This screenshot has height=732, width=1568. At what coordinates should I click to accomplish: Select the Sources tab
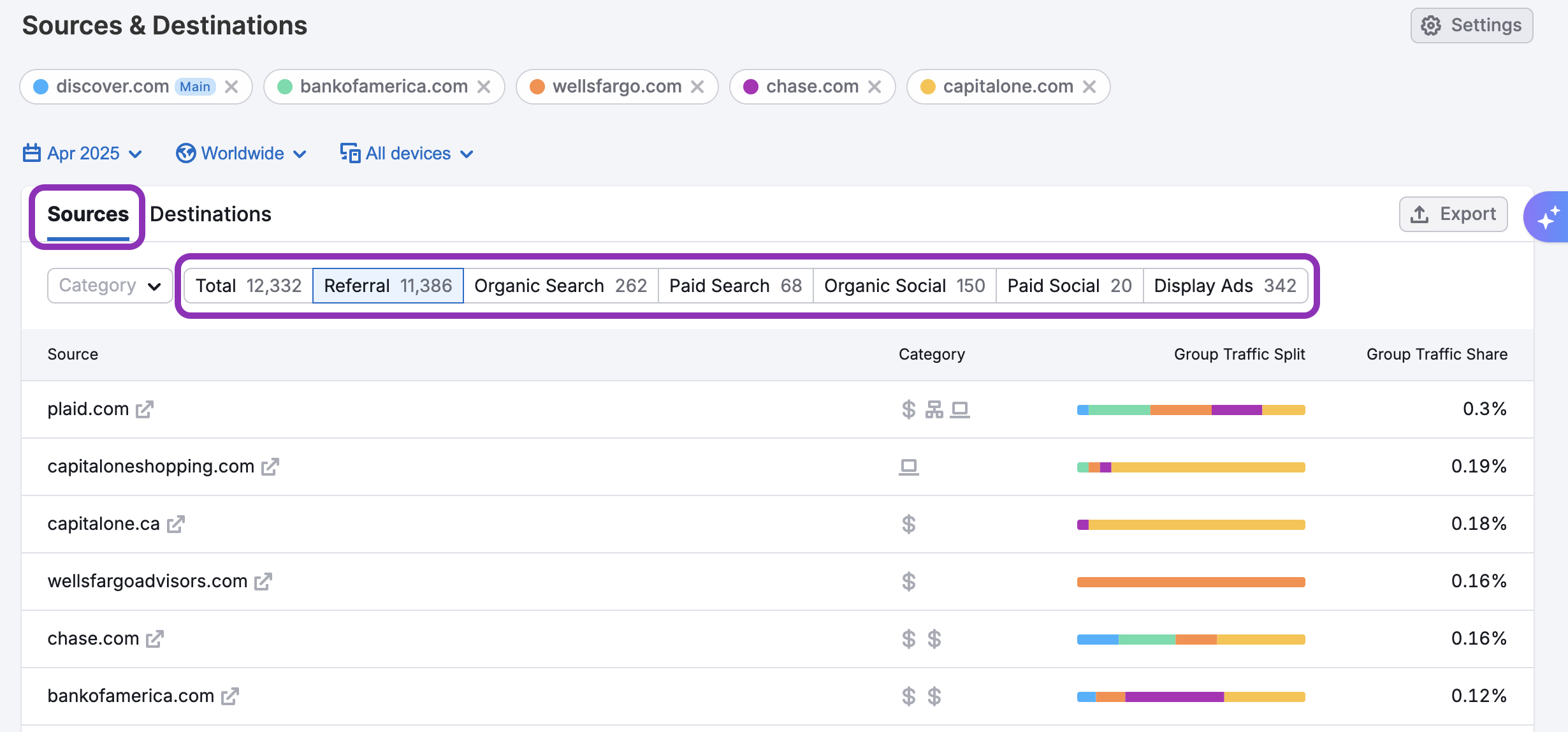88,214
